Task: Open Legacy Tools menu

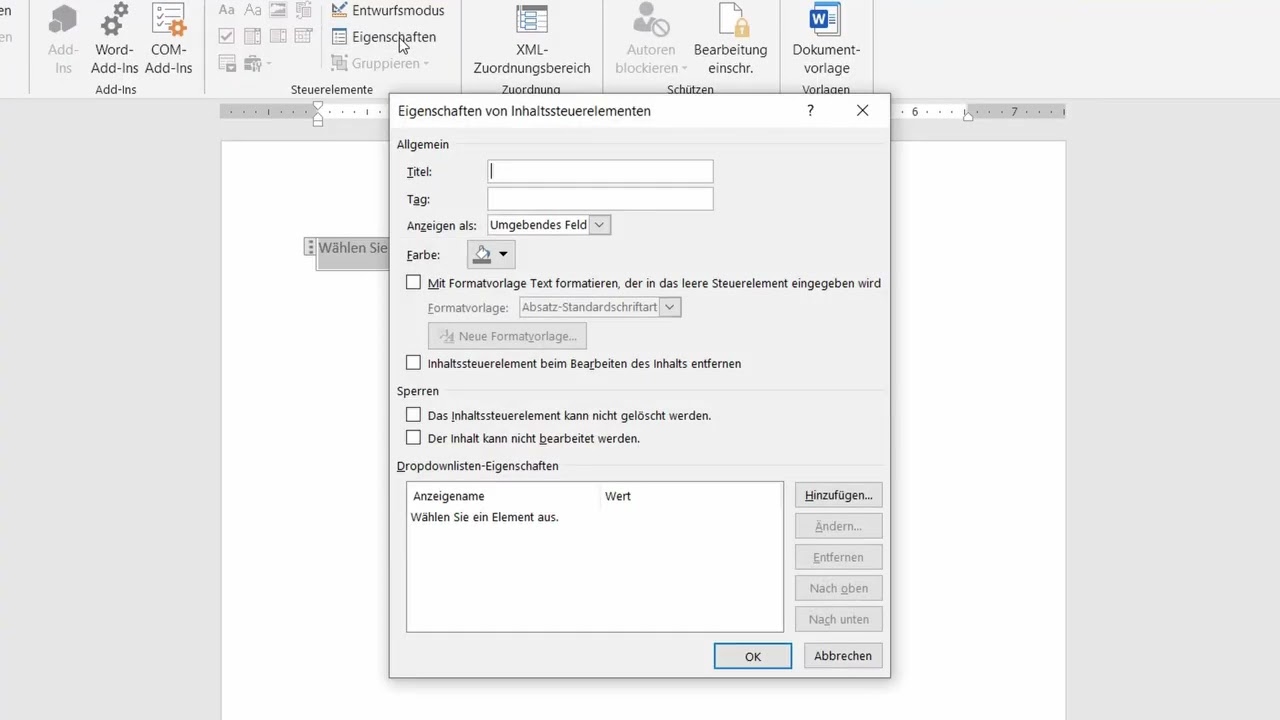Action: [x=257, y=63]
